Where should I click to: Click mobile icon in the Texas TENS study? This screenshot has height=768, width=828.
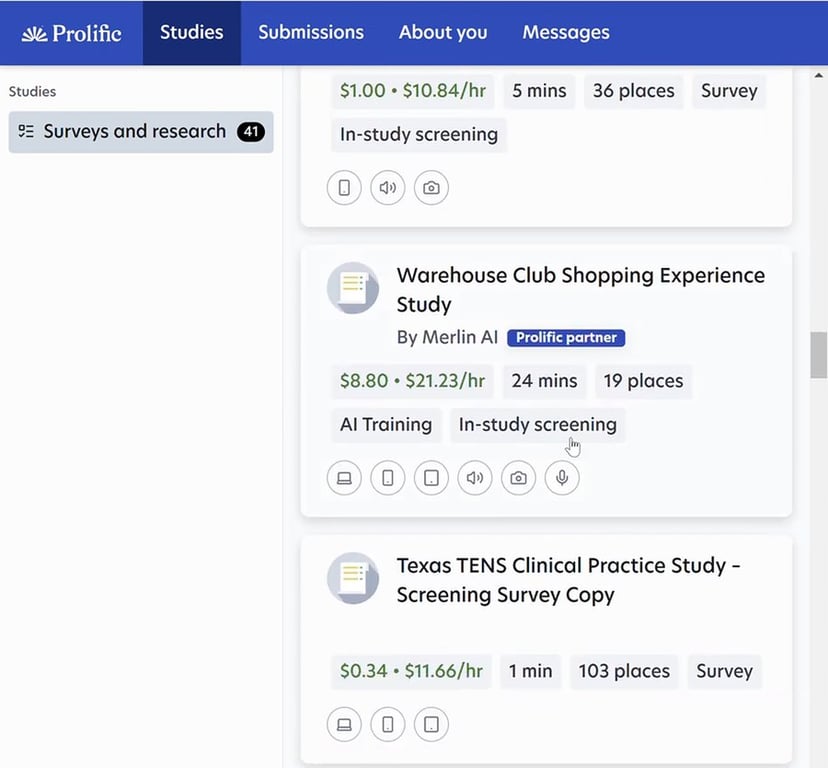click(388, 725)
